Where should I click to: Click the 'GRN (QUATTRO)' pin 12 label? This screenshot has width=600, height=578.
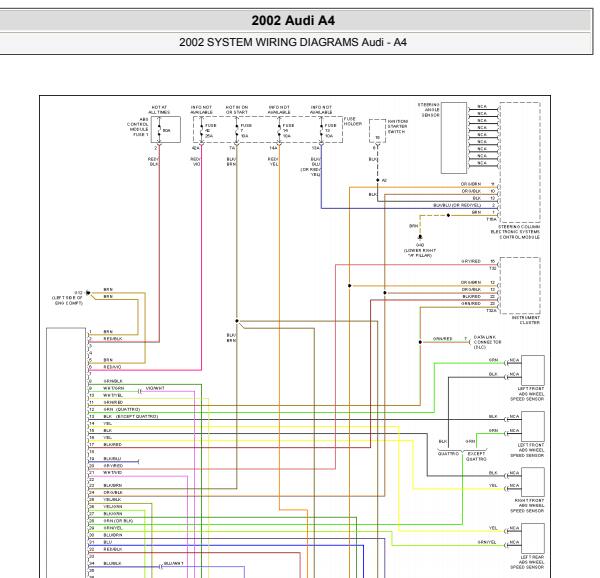click(x=122, y=409)
